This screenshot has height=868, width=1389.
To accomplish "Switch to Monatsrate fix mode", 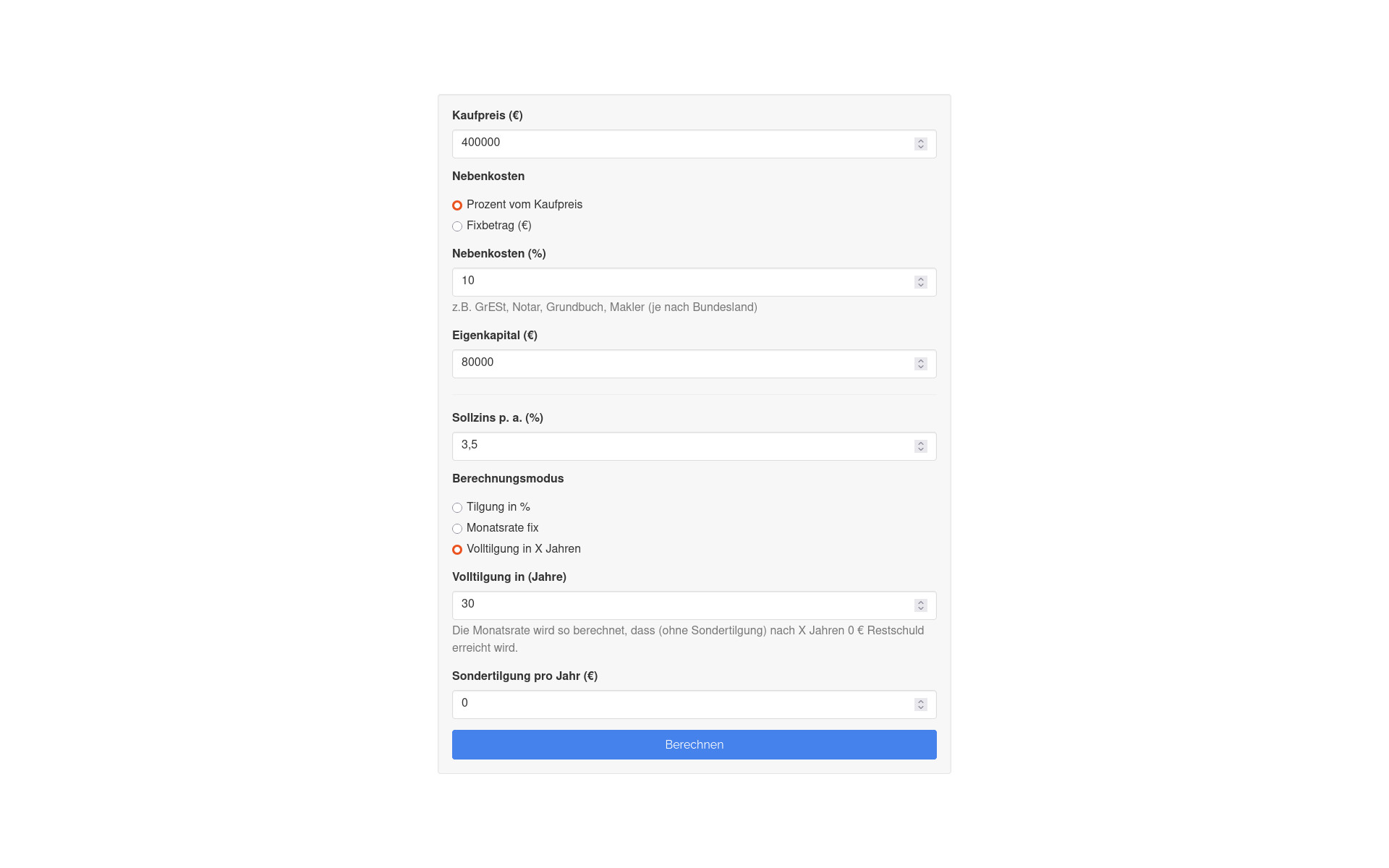I will tap(457, 529).
